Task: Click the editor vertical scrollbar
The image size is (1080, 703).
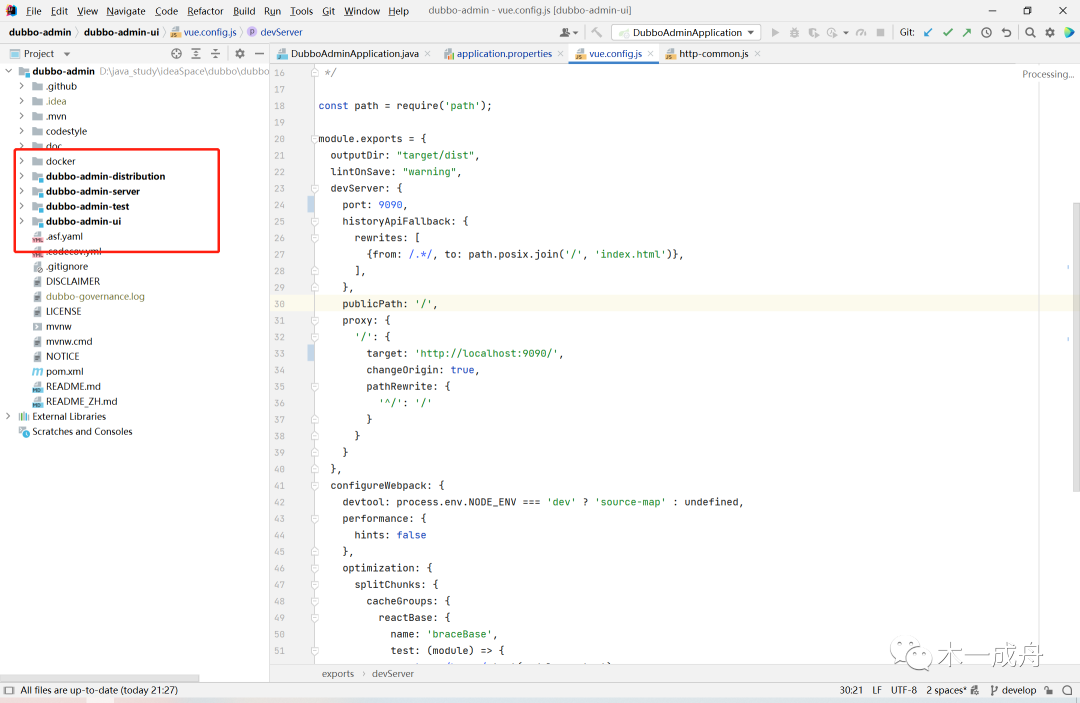Action: (1076, 348)
